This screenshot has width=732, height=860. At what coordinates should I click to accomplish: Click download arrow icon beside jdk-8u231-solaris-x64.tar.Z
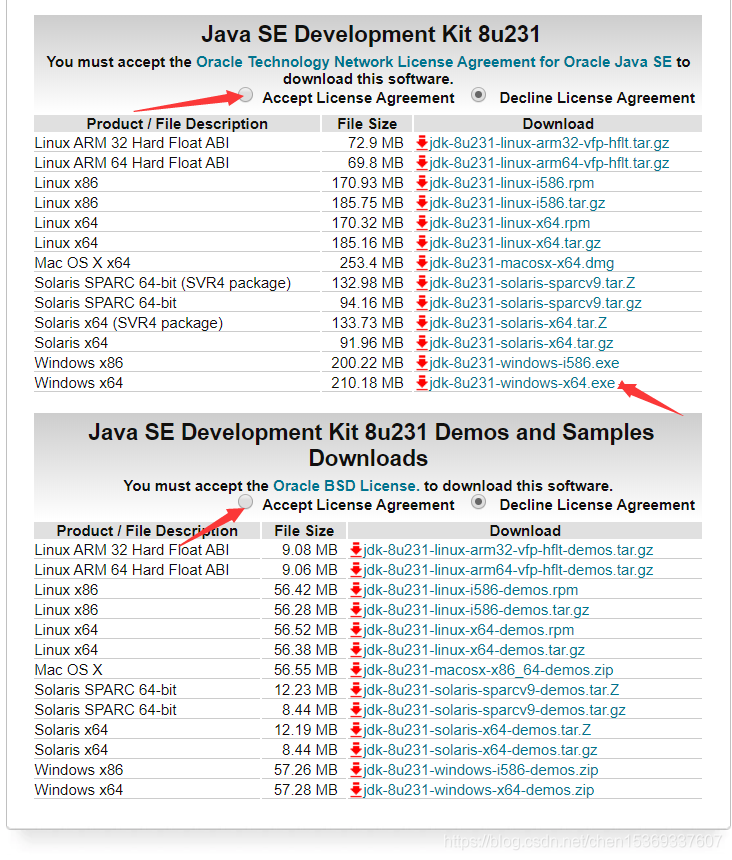(x=422, y=323)
